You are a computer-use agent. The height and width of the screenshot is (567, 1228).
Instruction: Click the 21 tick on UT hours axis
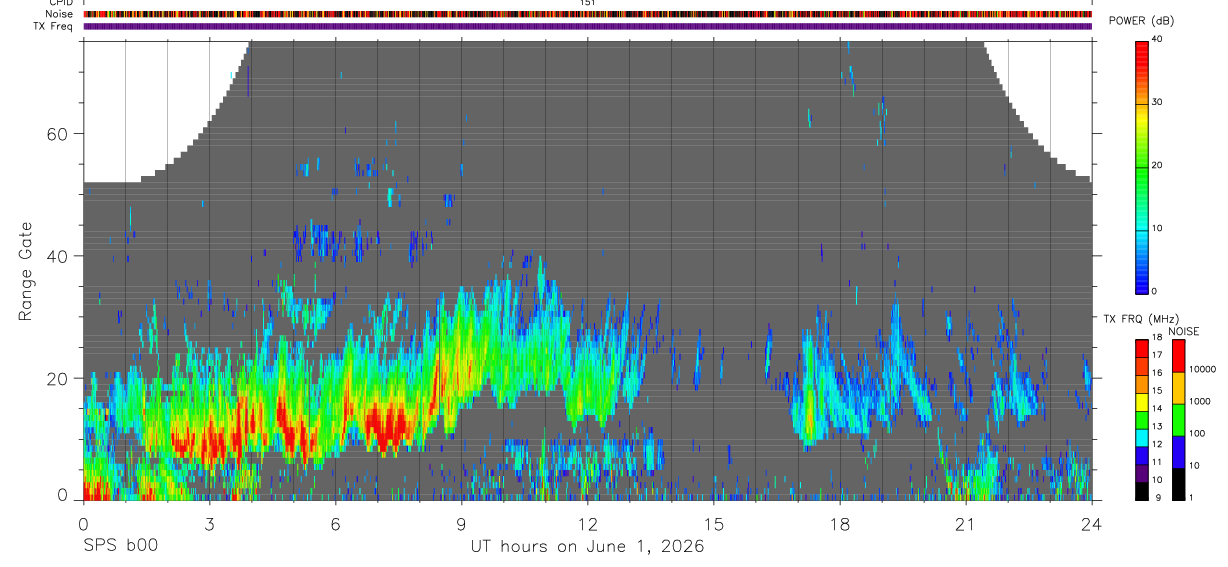tap(965, 524)
